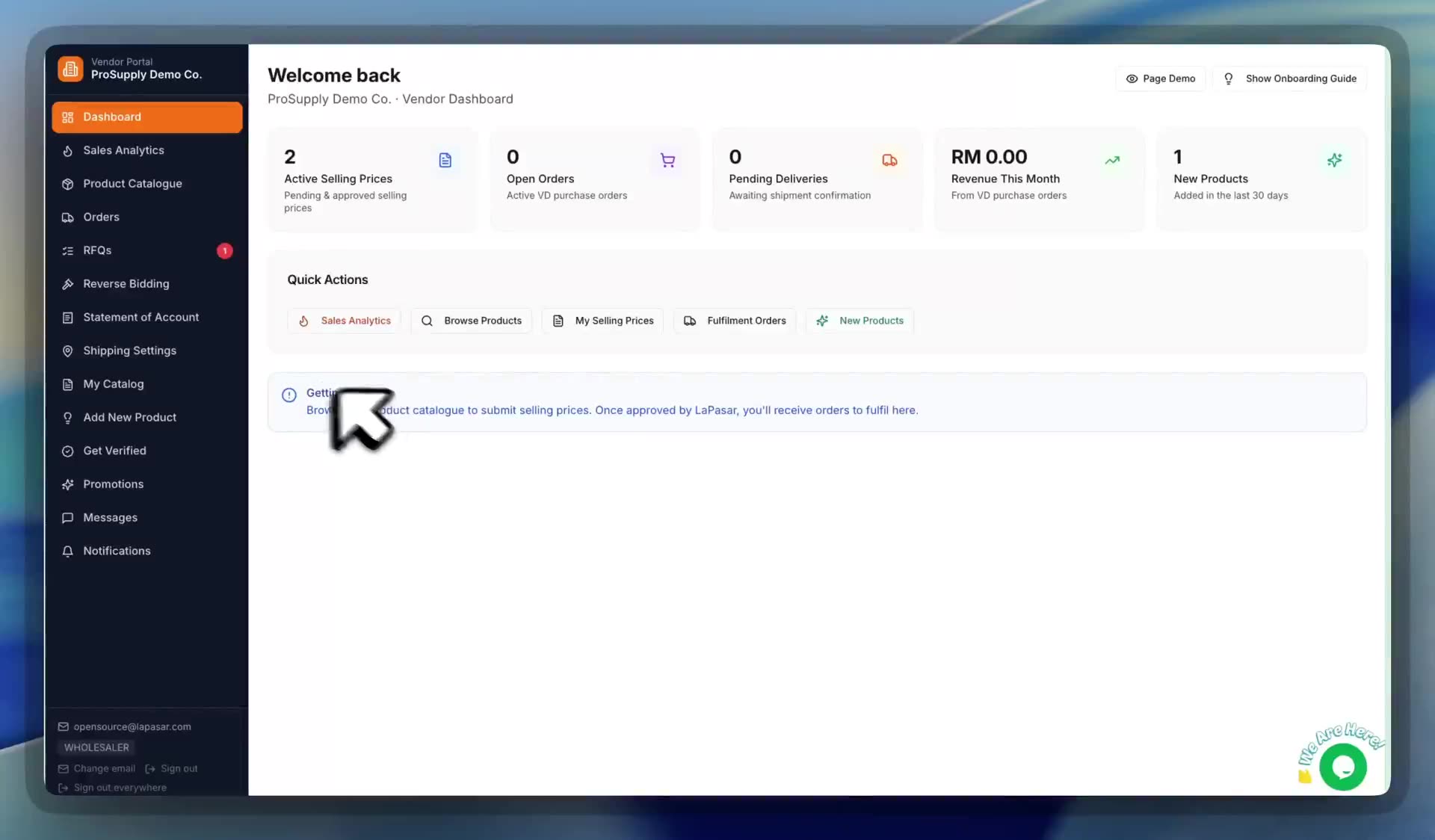This screenshot has height=840, width=1435.
Task: Click the Product Catalogue box icon
Action: coord(67,184)
